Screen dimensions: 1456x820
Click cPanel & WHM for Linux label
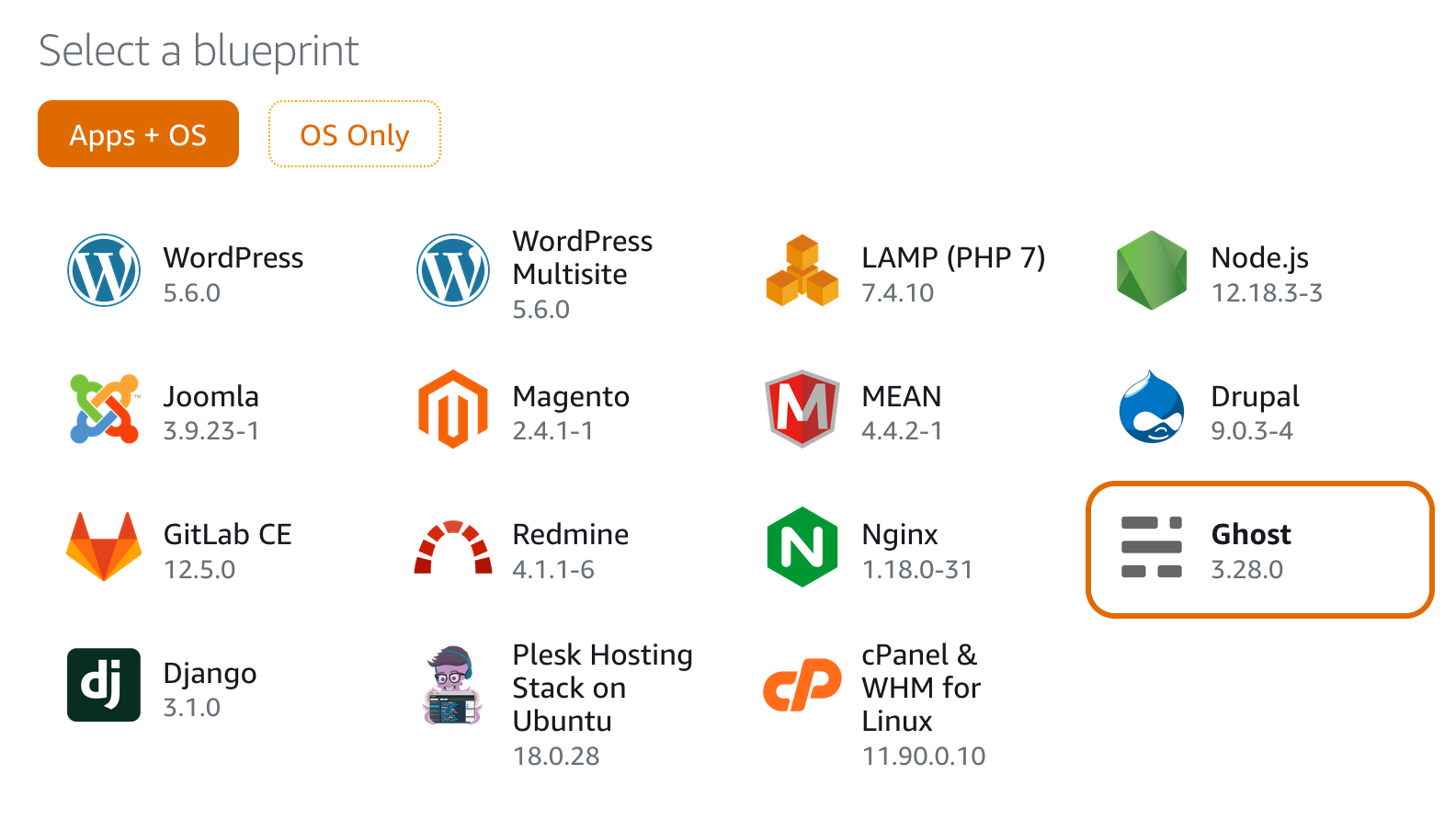[922, 688]
